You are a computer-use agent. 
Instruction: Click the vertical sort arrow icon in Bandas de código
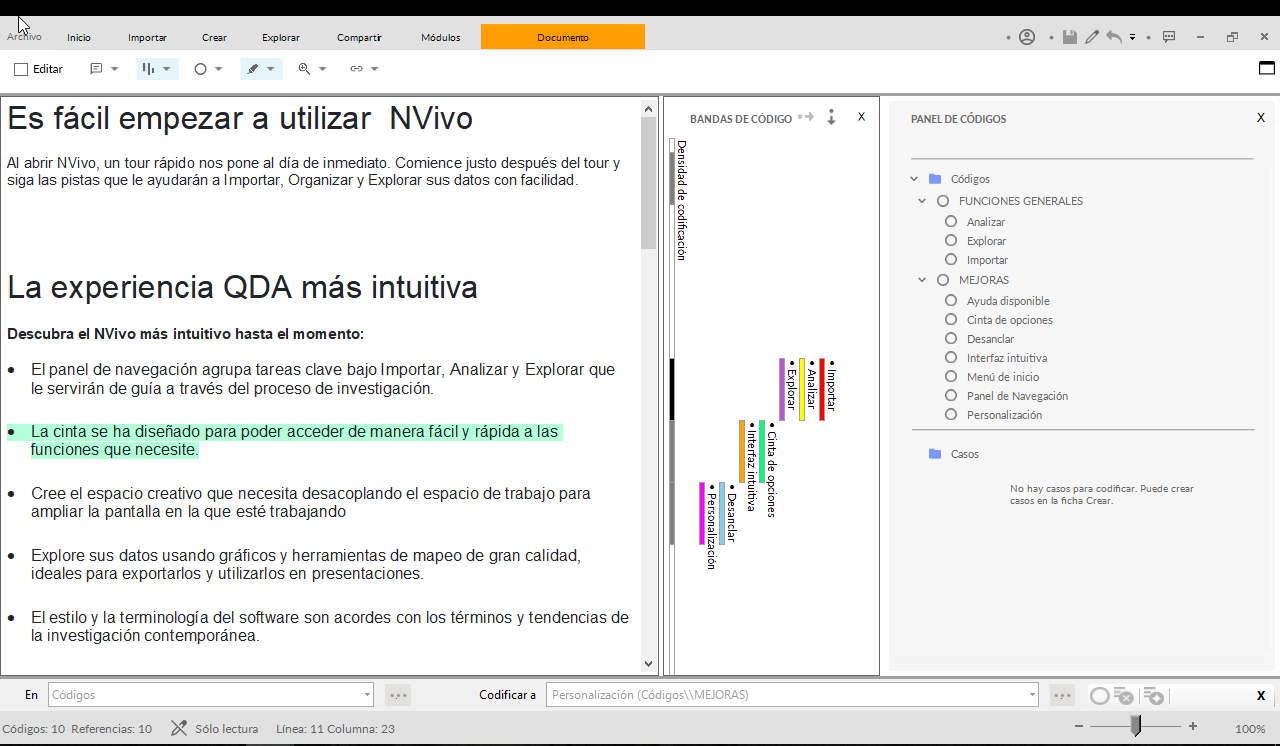pyautogui.click(x=831, y=117)
